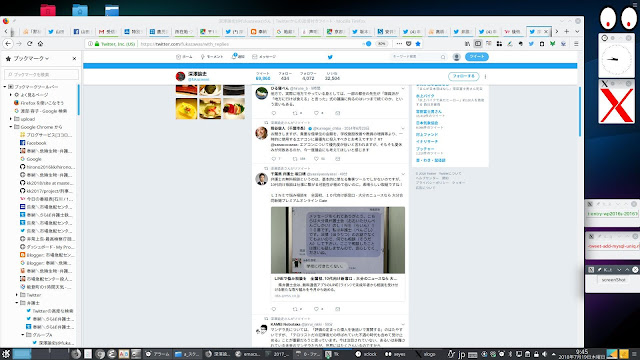Viewport: 640px width, 360px height.
Task: View the ツイート count tab
Action: coord(263,76)
